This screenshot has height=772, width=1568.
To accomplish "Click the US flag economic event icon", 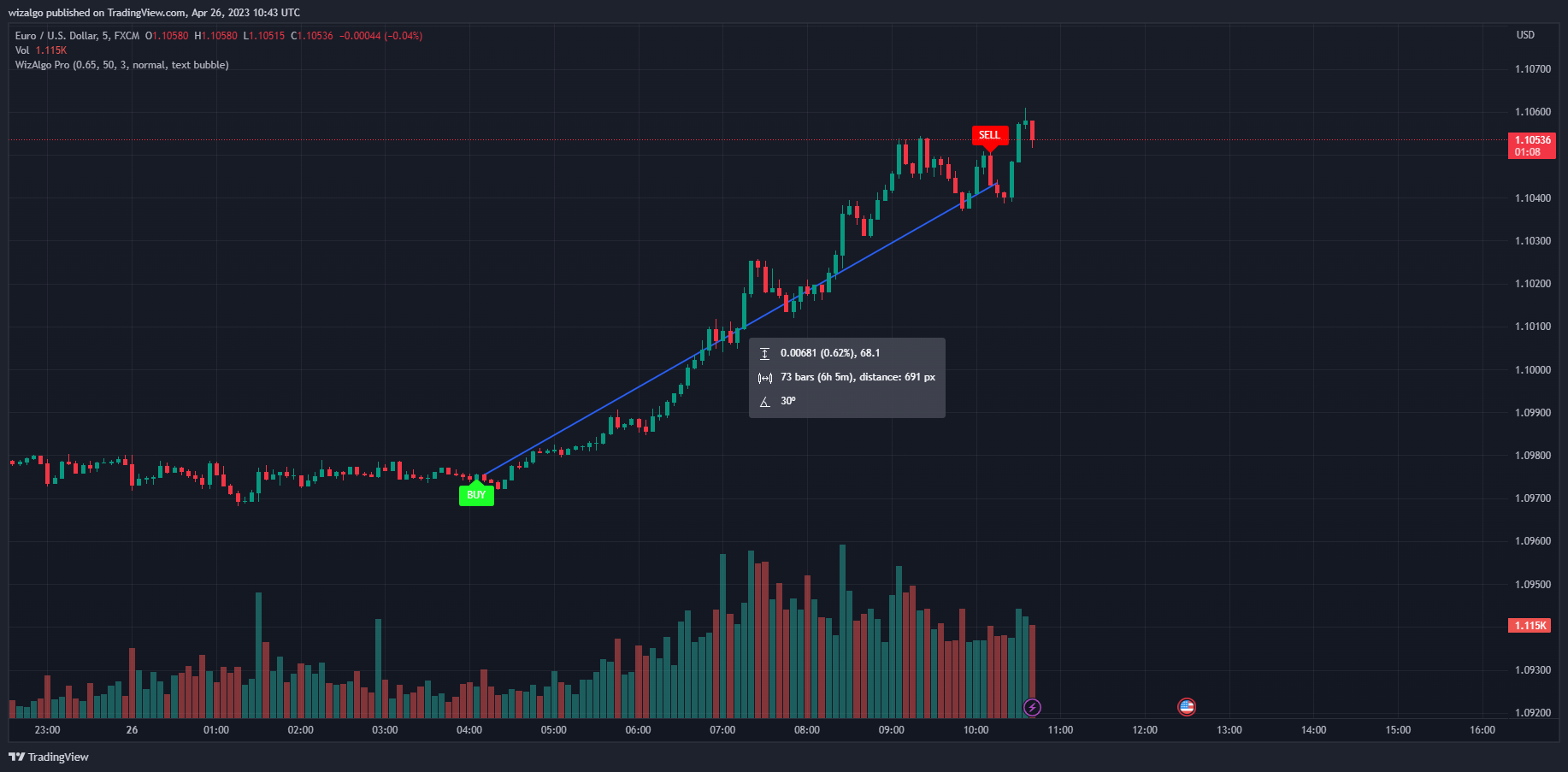I will [1186, 707].
